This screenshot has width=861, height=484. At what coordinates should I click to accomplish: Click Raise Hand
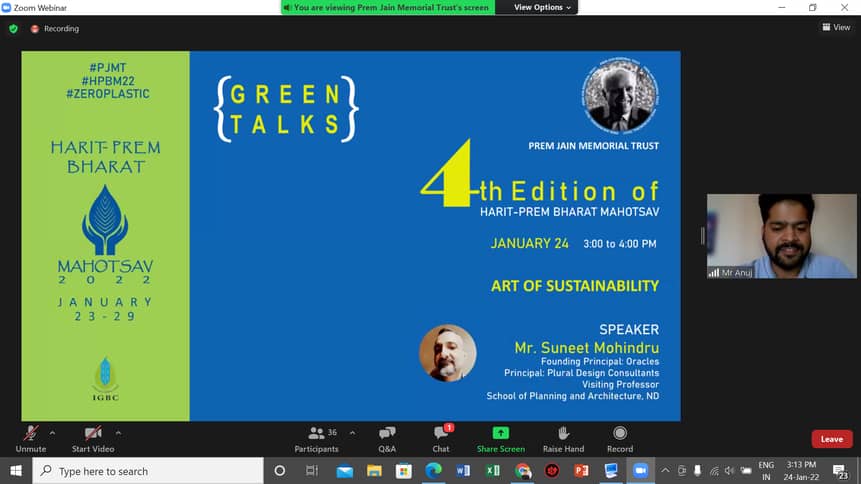563,436
